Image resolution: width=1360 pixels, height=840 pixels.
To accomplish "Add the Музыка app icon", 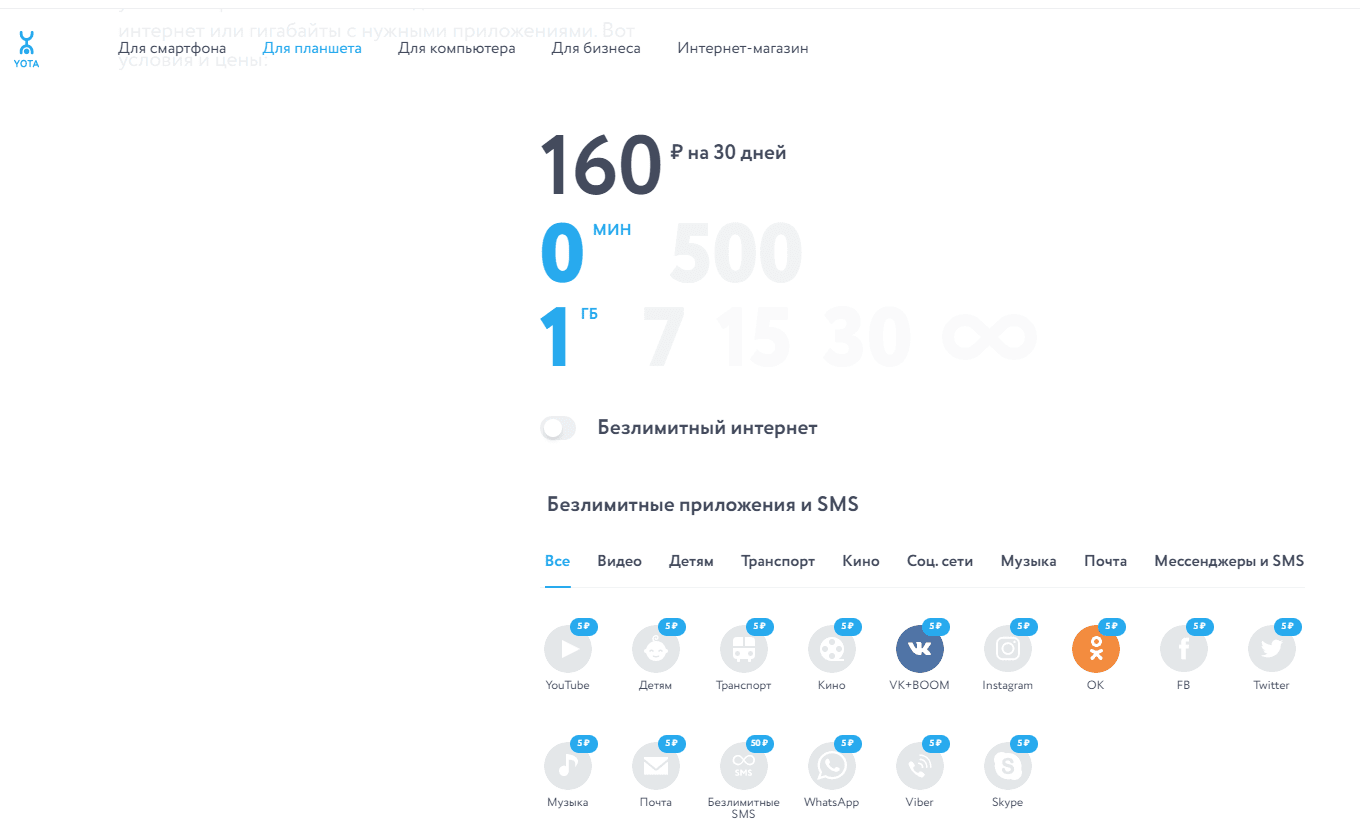I will point(568,766).
